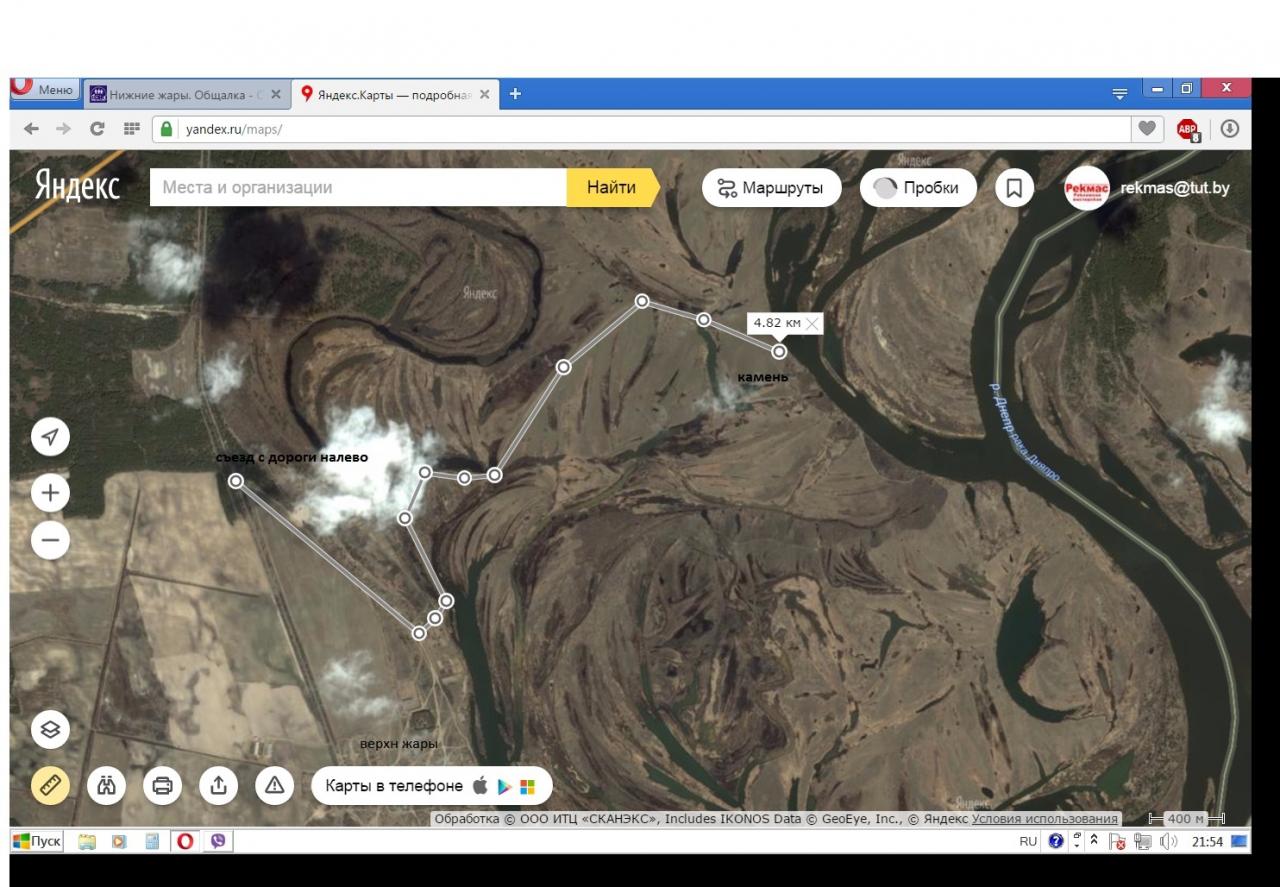Toggle the Пробки traffic layer
Image resolution: width=1280 pixels, height=887 pixels.
coord(917,188)
